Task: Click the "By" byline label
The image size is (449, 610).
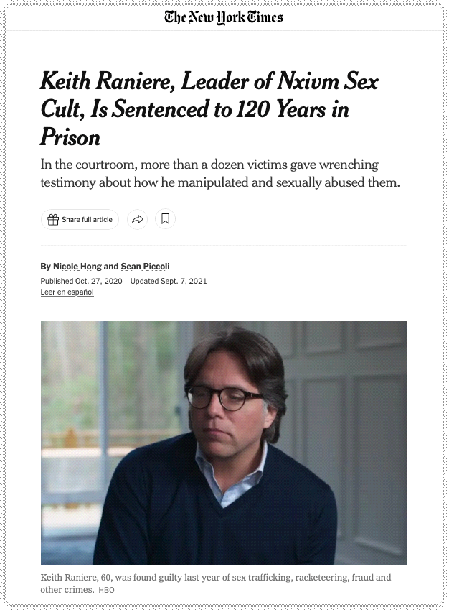Action: coord(46,266)
